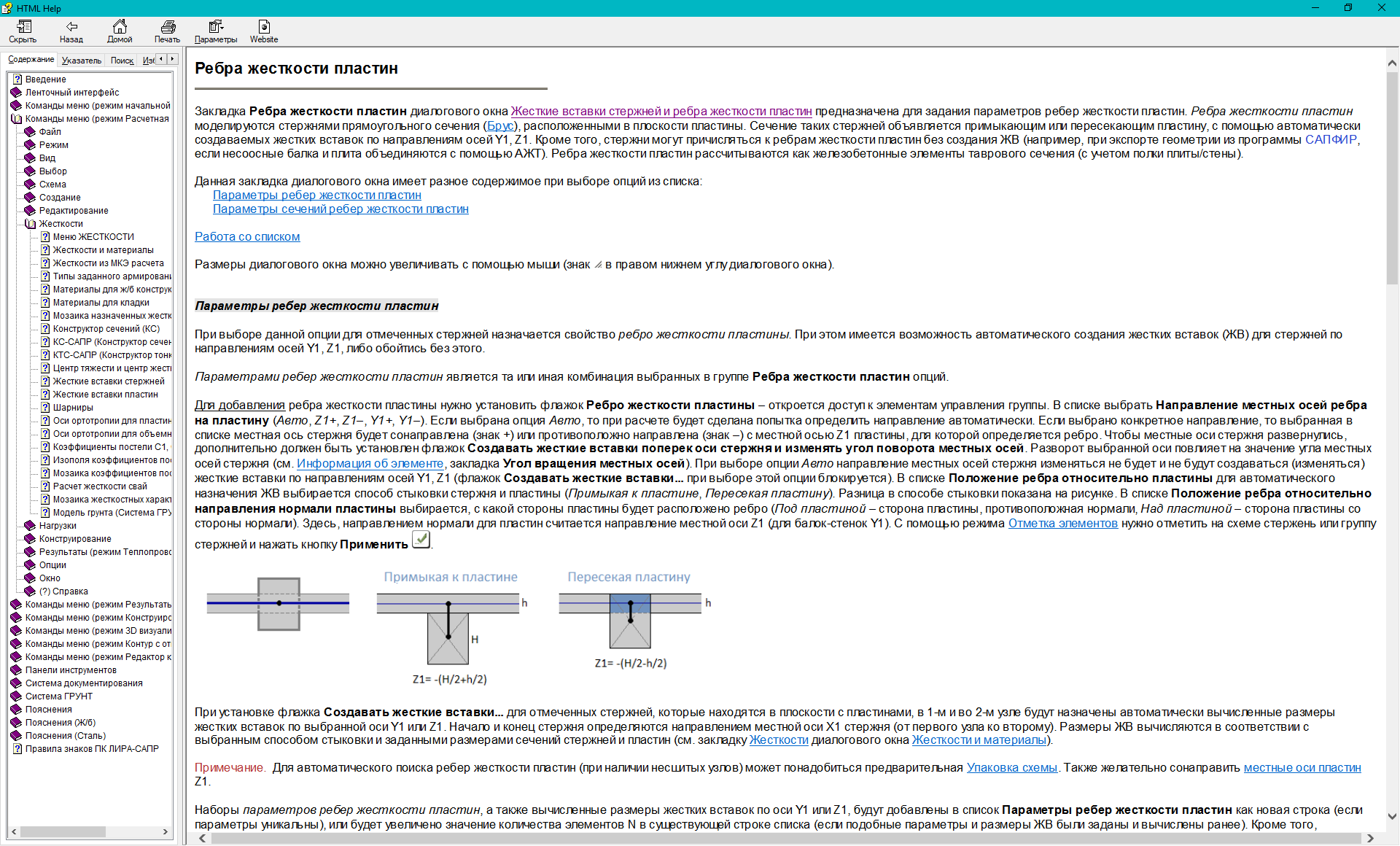Follow the Жесткие вставки стержней и ребра link
The image size is (1400, 846).
point(661,112)
